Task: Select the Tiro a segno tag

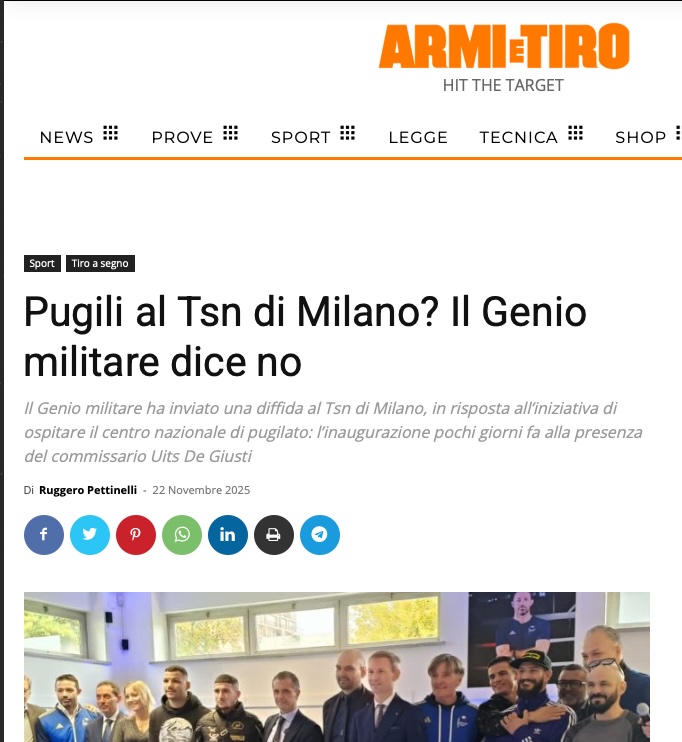Action: (x=100, y=264)
